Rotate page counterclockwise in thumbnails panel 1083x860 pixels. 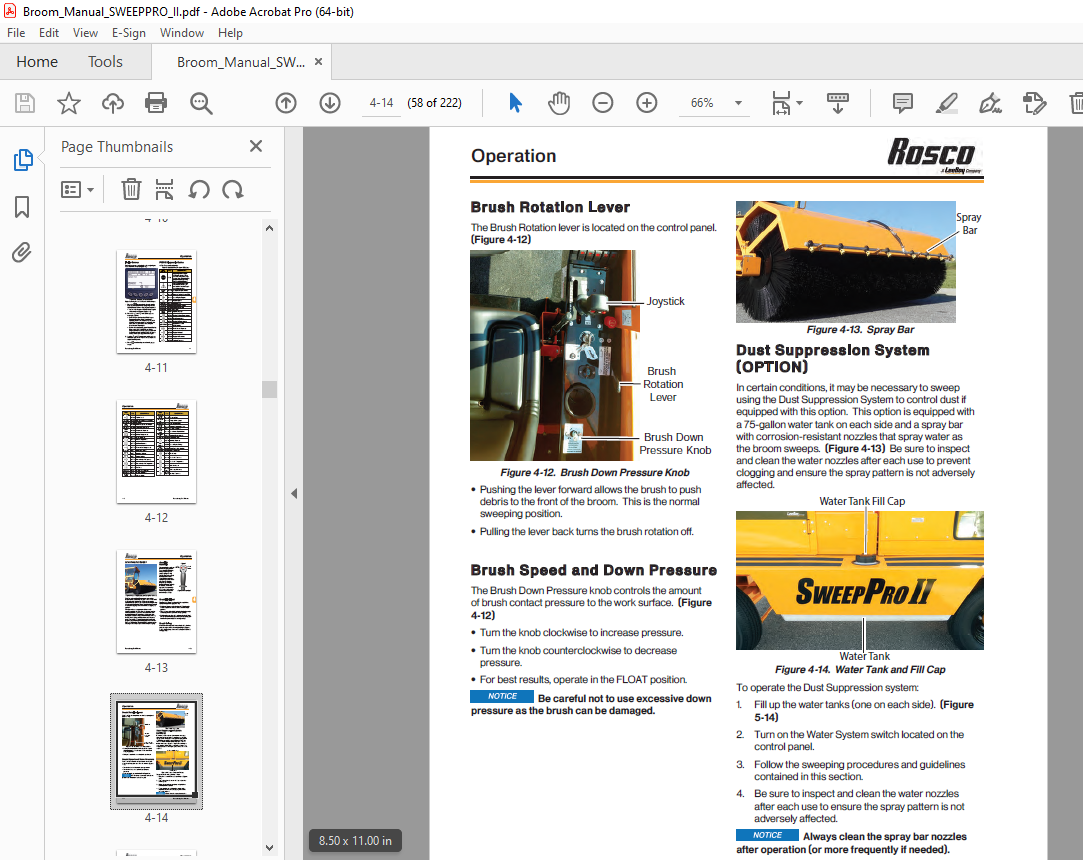pyautogui.click(x=199, y=189)
